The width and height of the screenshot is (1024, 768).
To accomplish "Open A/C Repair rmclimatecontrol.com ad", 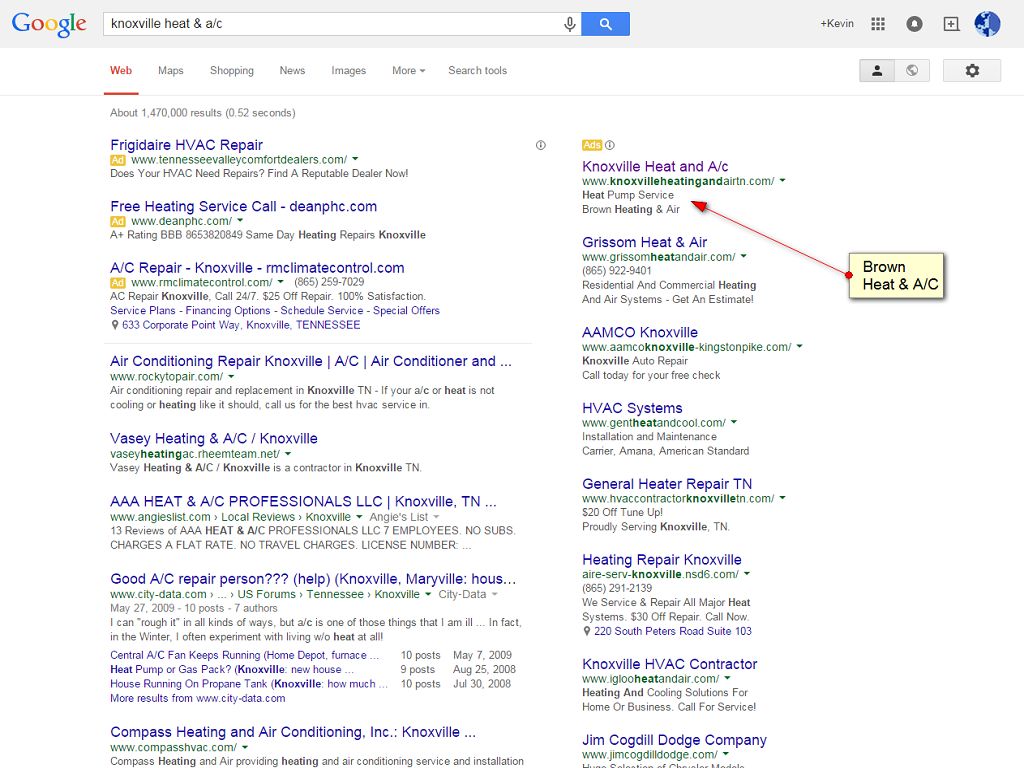I will point(257,268).
